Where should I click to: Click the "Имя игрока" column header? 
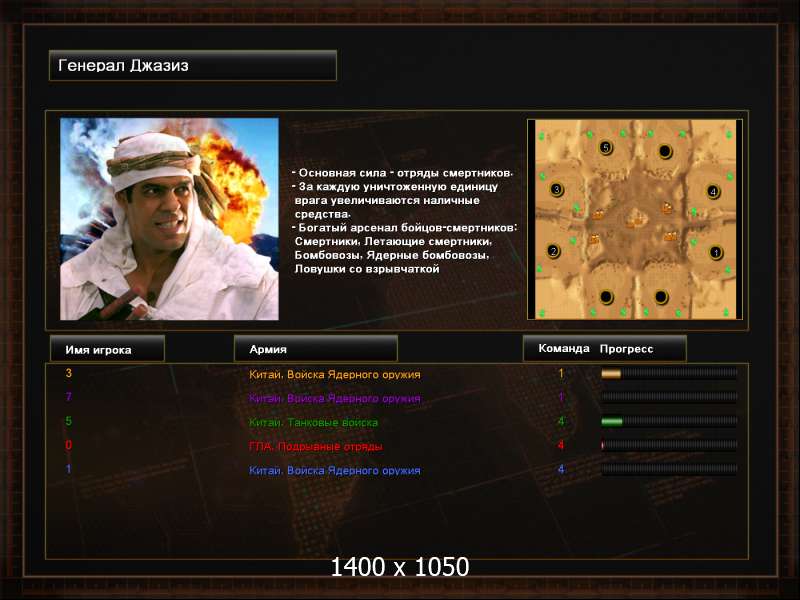[x=107, y=349]
